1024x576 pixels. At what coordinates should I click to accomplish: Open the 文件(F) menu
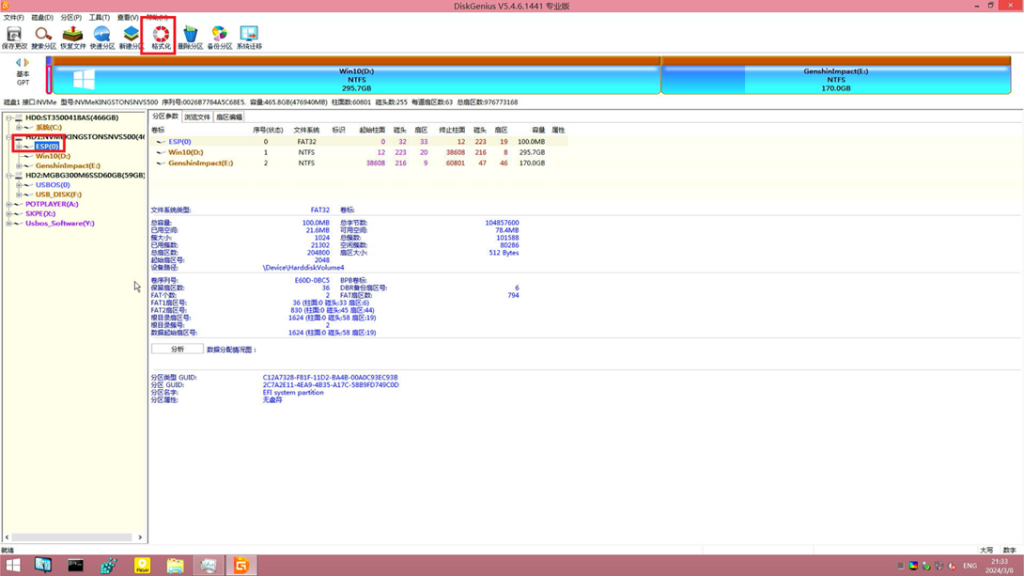(13, 18)
